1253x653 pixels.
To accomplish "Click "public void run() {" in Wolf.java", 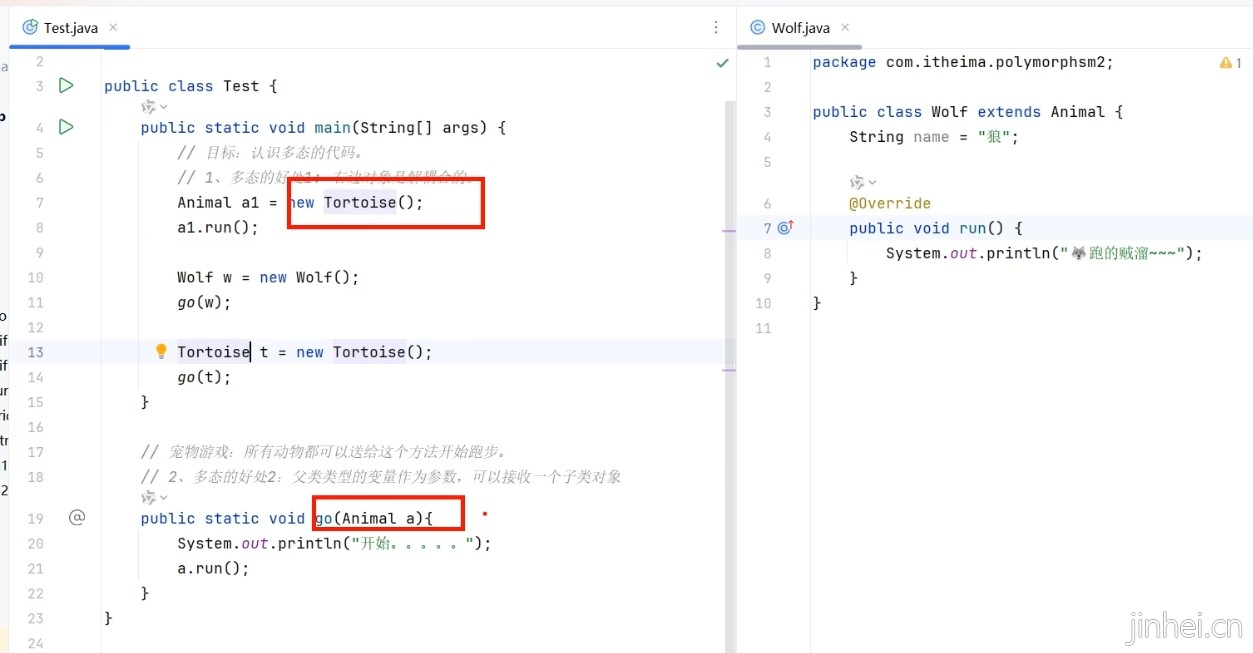I will tap(936, 228).
